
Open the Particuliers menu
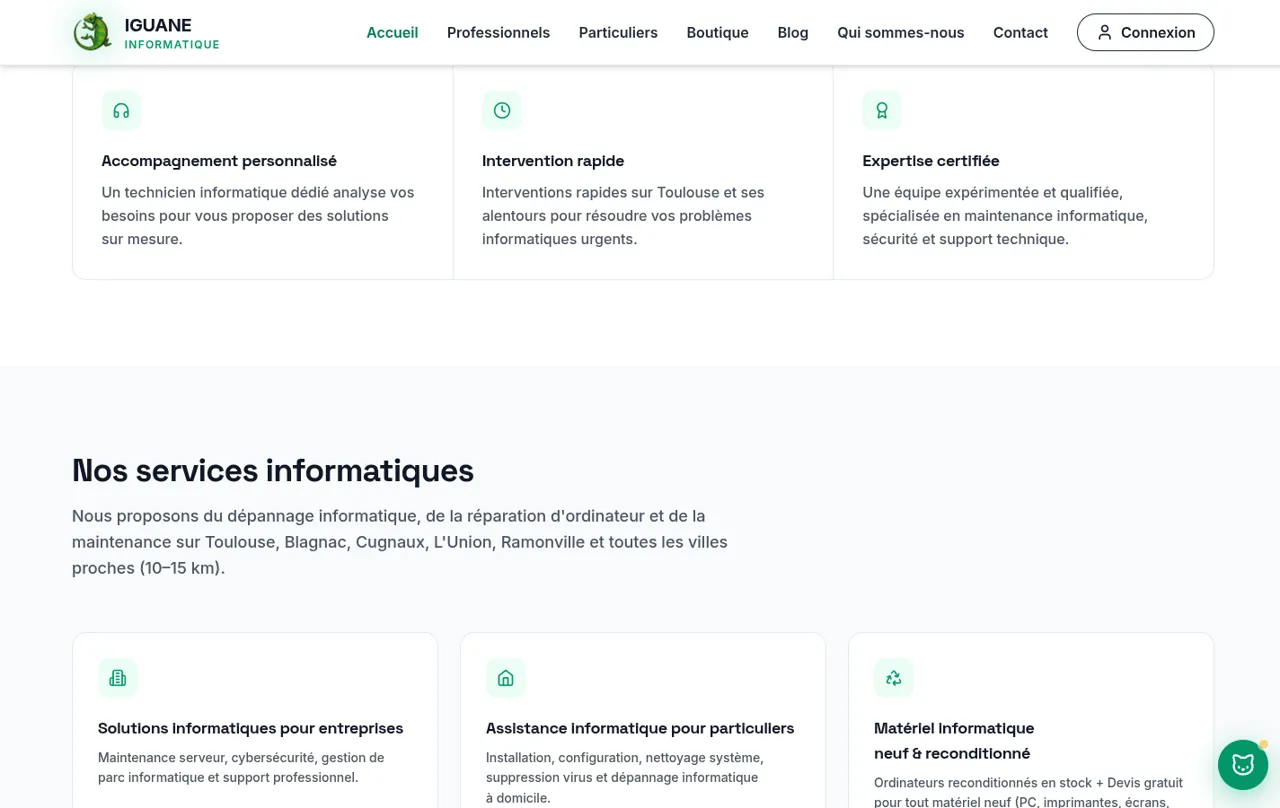point(618,32)
